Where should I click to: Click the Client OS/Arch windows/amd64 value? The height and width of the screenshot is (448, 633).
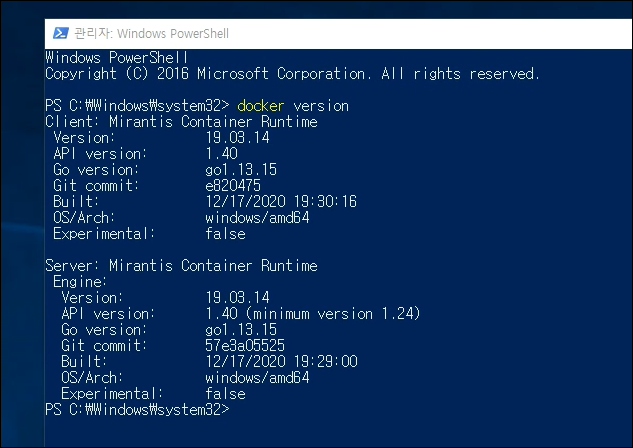coord(257,218)
